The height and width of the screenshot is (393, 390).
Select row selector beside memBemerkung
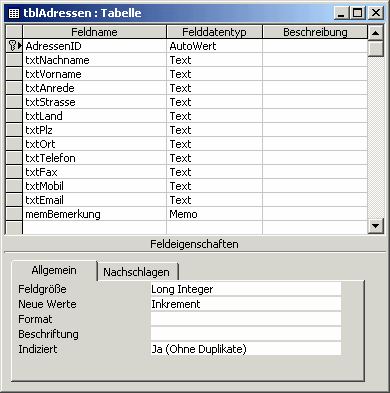pos(14,214)
